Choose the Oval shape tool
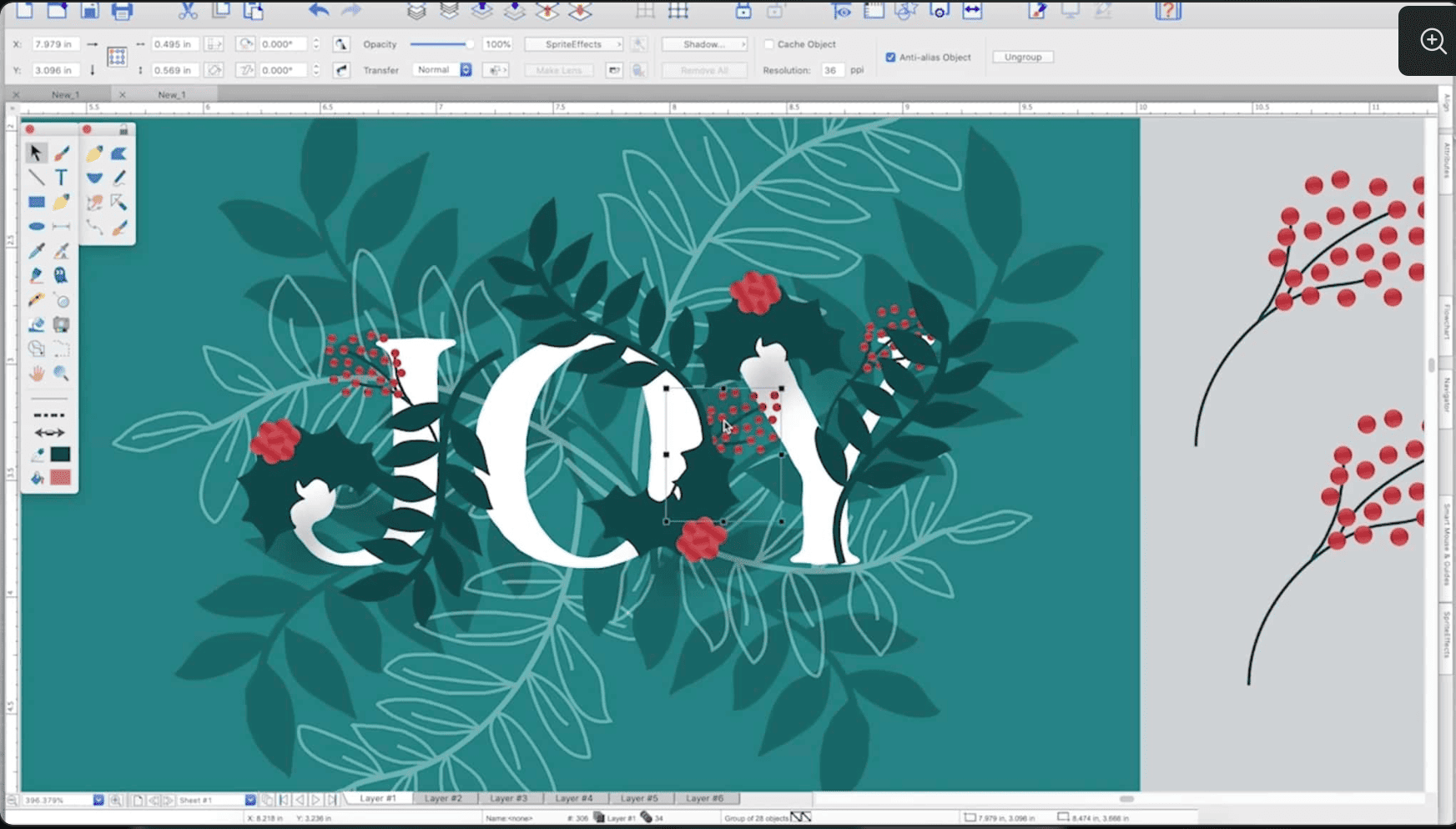1456x829 pixels. coord(36,227)
